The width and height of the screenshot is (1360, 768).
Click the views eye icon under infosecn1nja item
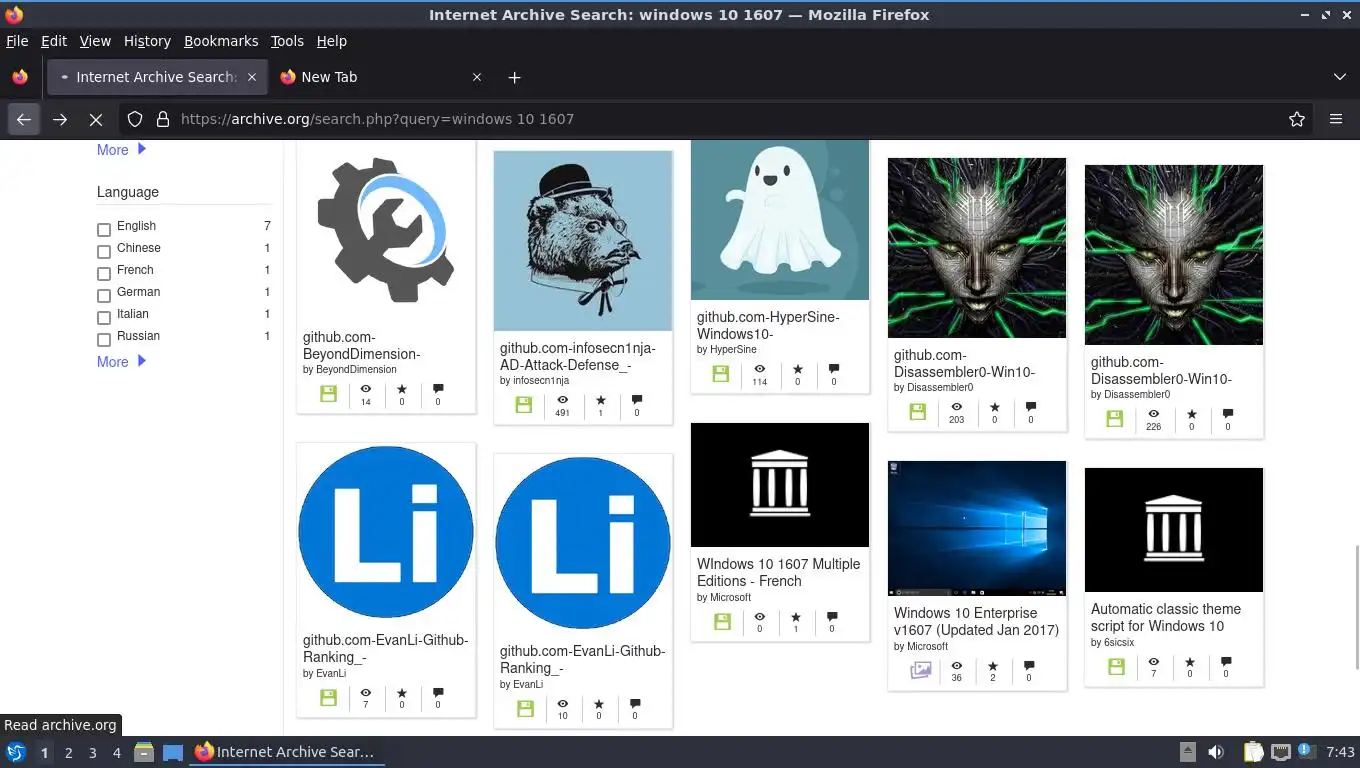click(x=562, y=400)
